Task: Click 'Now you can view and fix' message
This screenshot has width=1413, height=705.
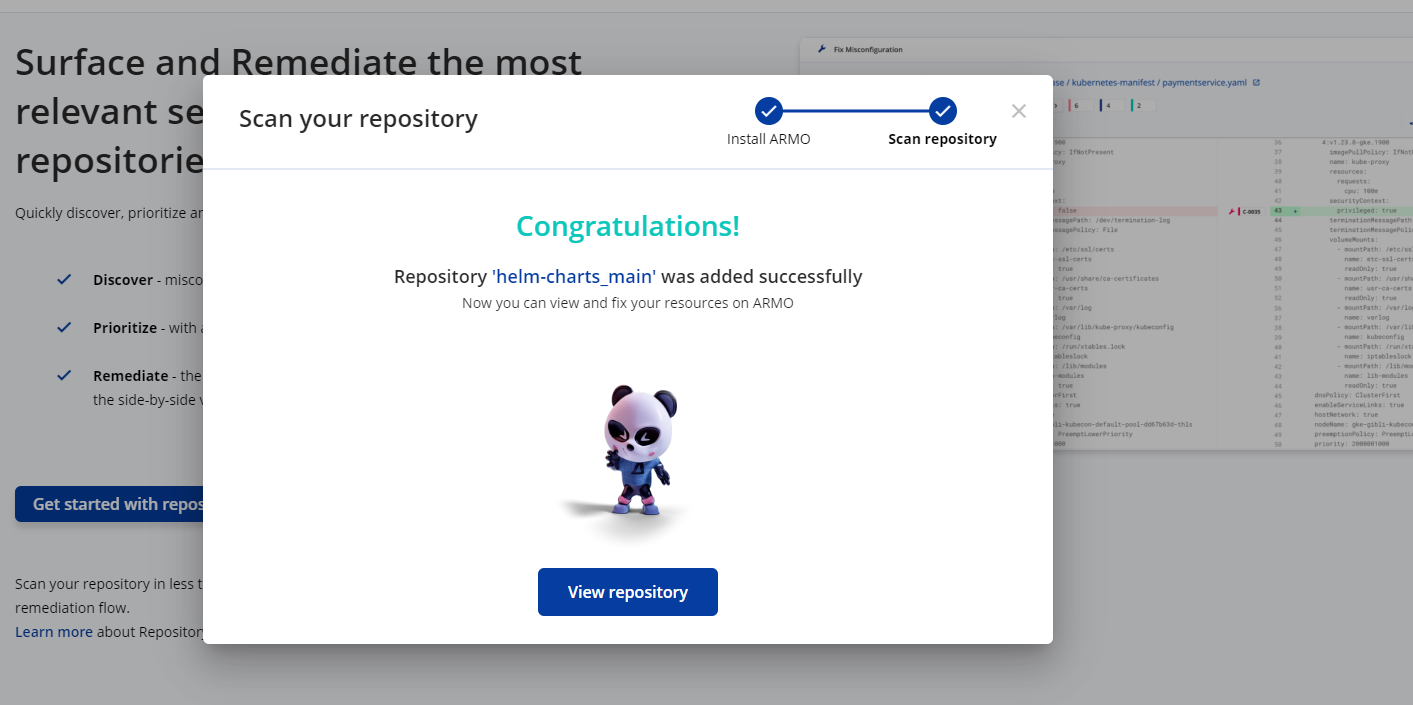Action: point(628,303)
